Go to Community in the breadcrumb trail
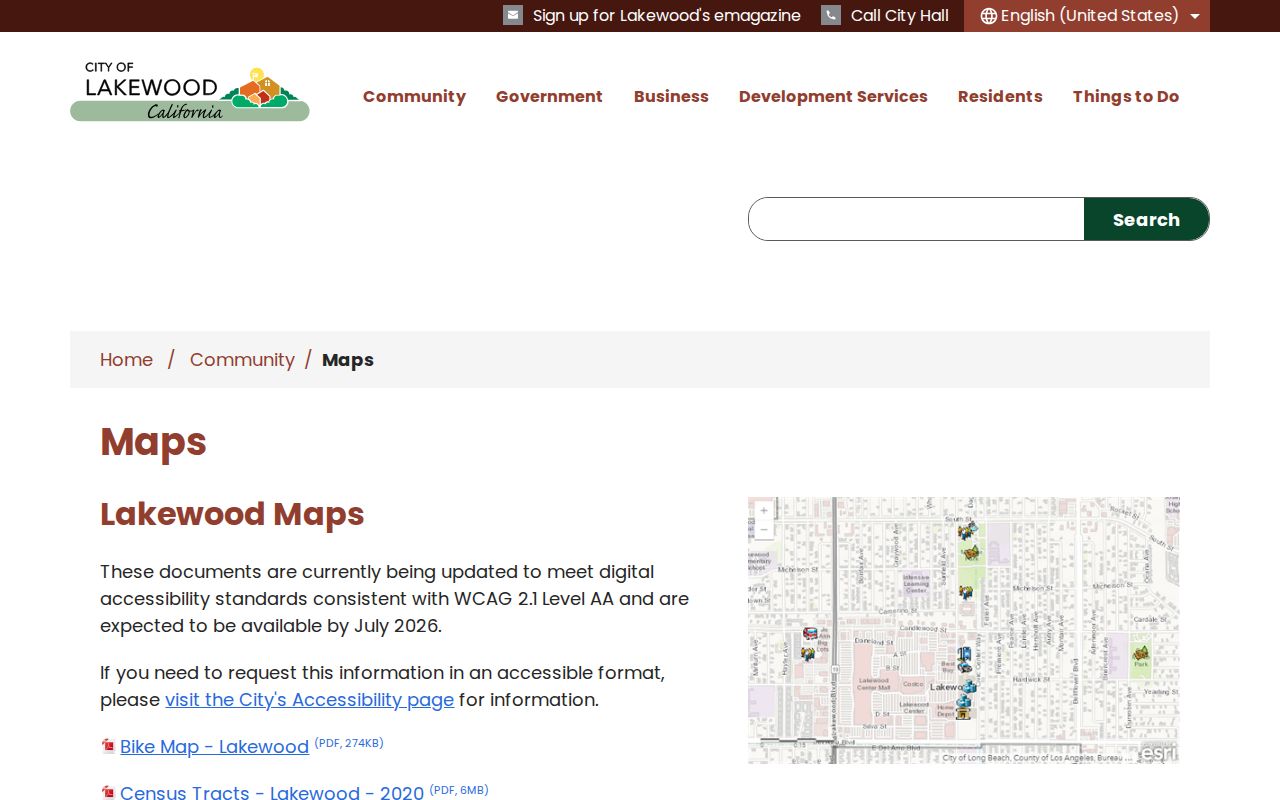 (242, 360)
